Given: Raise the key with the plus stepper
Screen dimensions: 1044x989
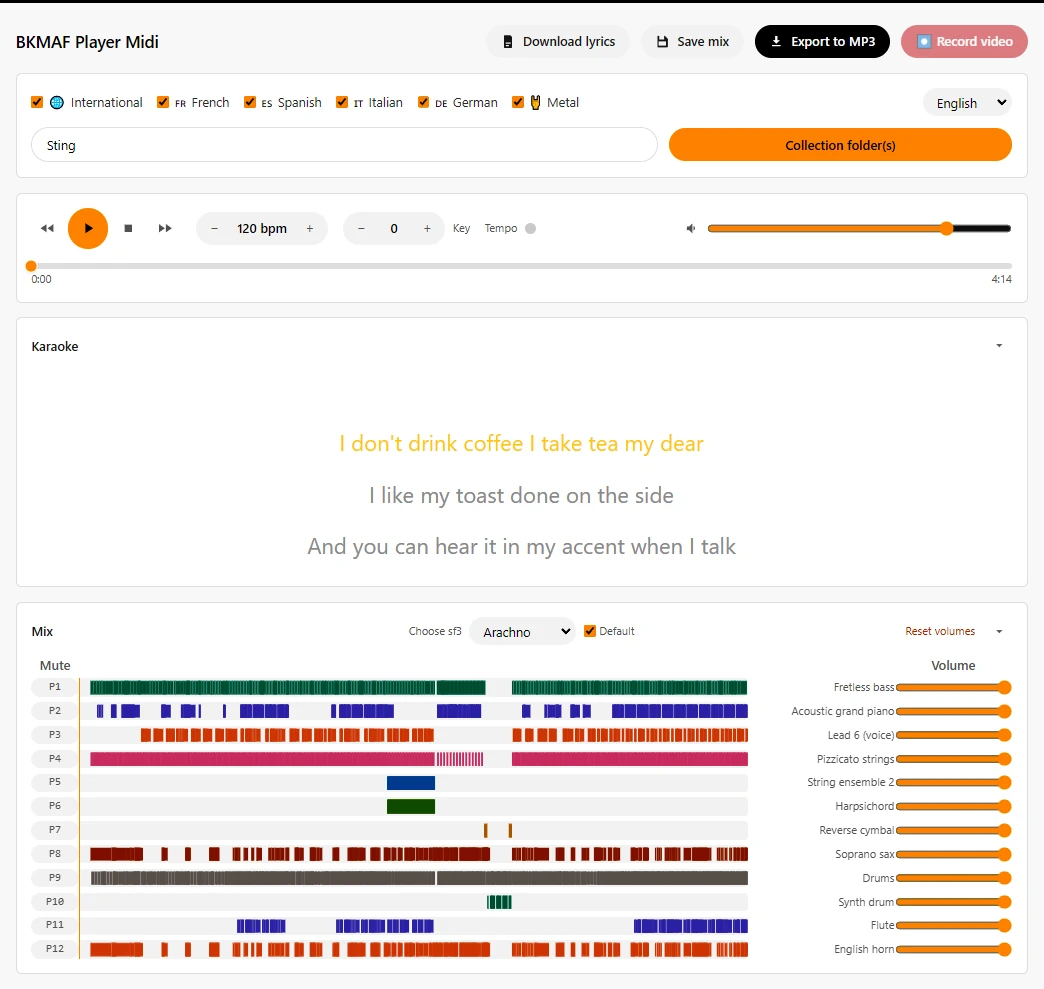Looking at the screenshot, I should pos(427,228).
